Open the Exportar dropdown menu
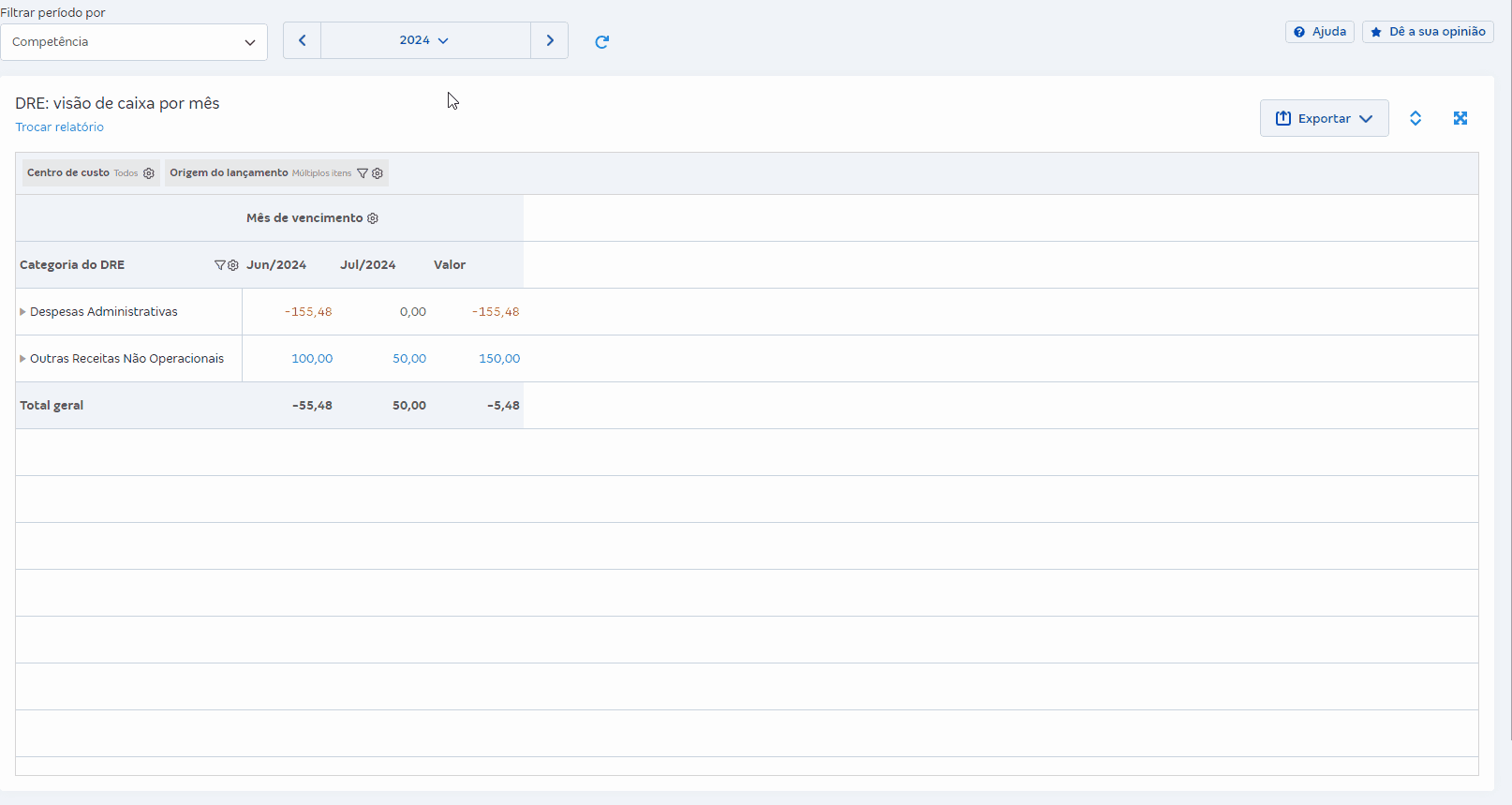Image resolution: width=1512 pixels, height=805 pixels. pos(1324,118)
